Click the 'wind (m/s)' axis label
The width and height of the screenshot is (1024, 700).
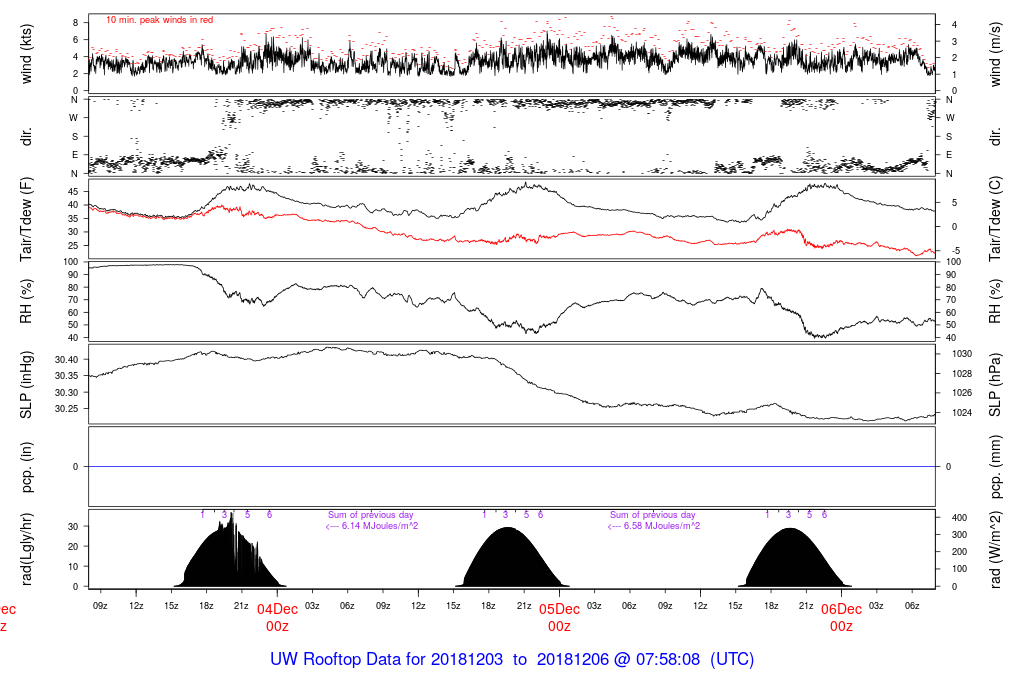pyautogui.click(x=995, y=54)
